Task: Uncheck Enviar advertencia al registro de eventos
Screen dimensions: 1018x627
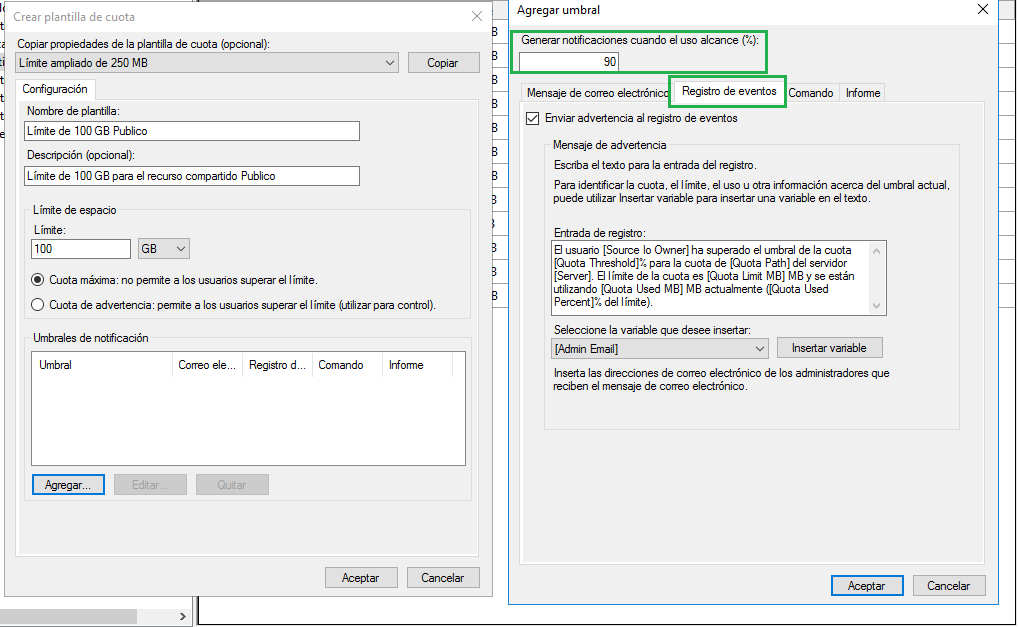Action: 532,118
